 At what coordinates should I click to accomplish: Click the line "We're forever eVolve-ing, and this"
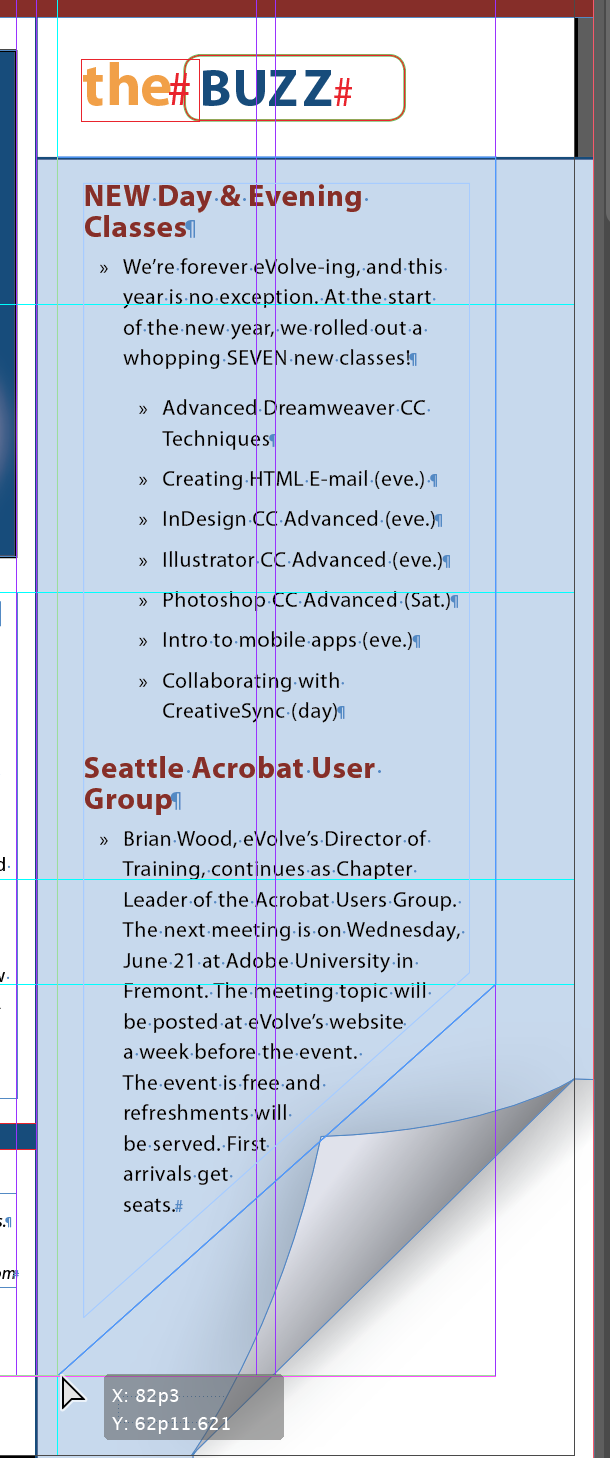point(283,267)
